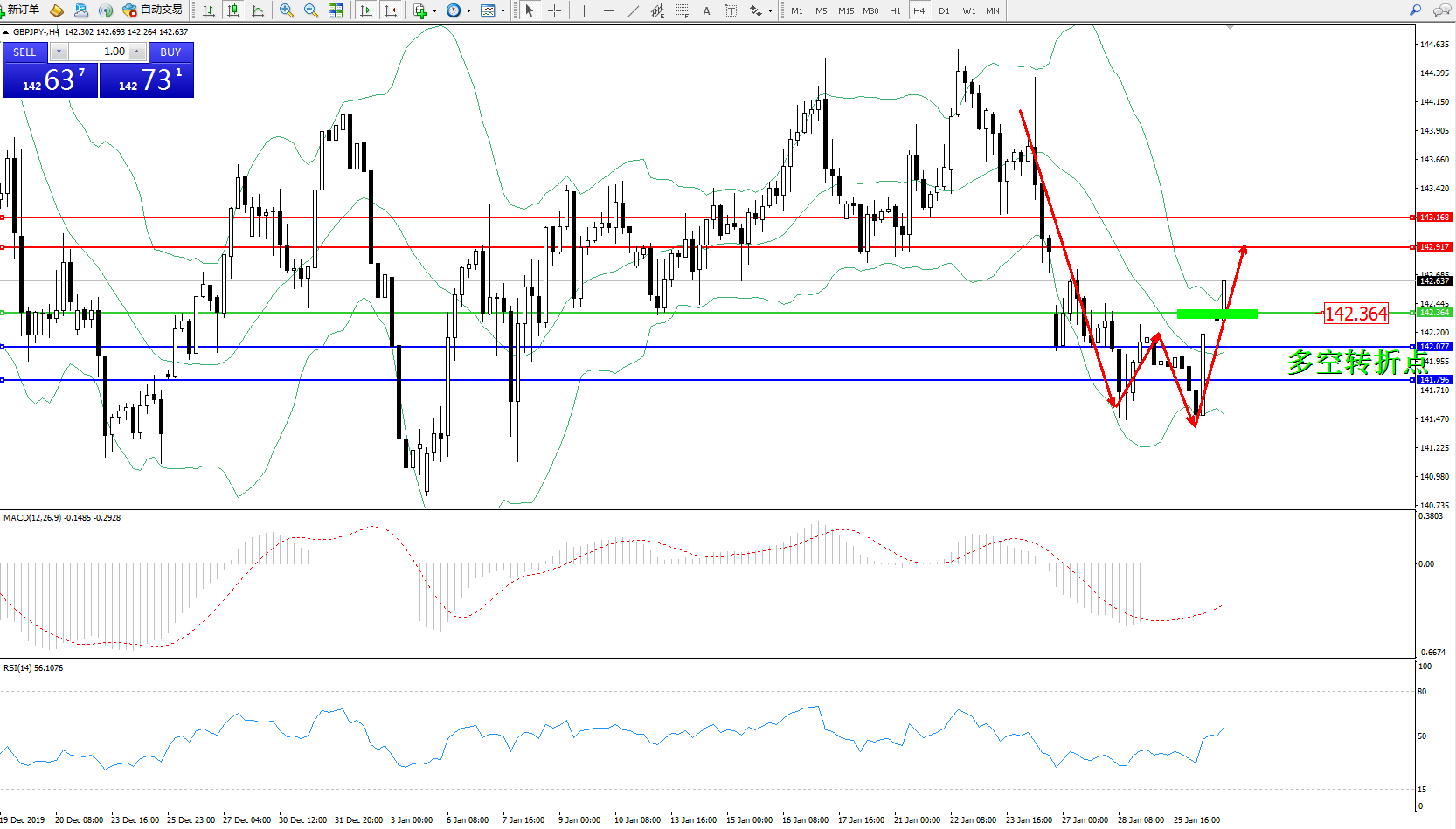Screen dimensions: 1456x829
Task: Open the tile windows layout icon
Action: click(x=336, y=10)
